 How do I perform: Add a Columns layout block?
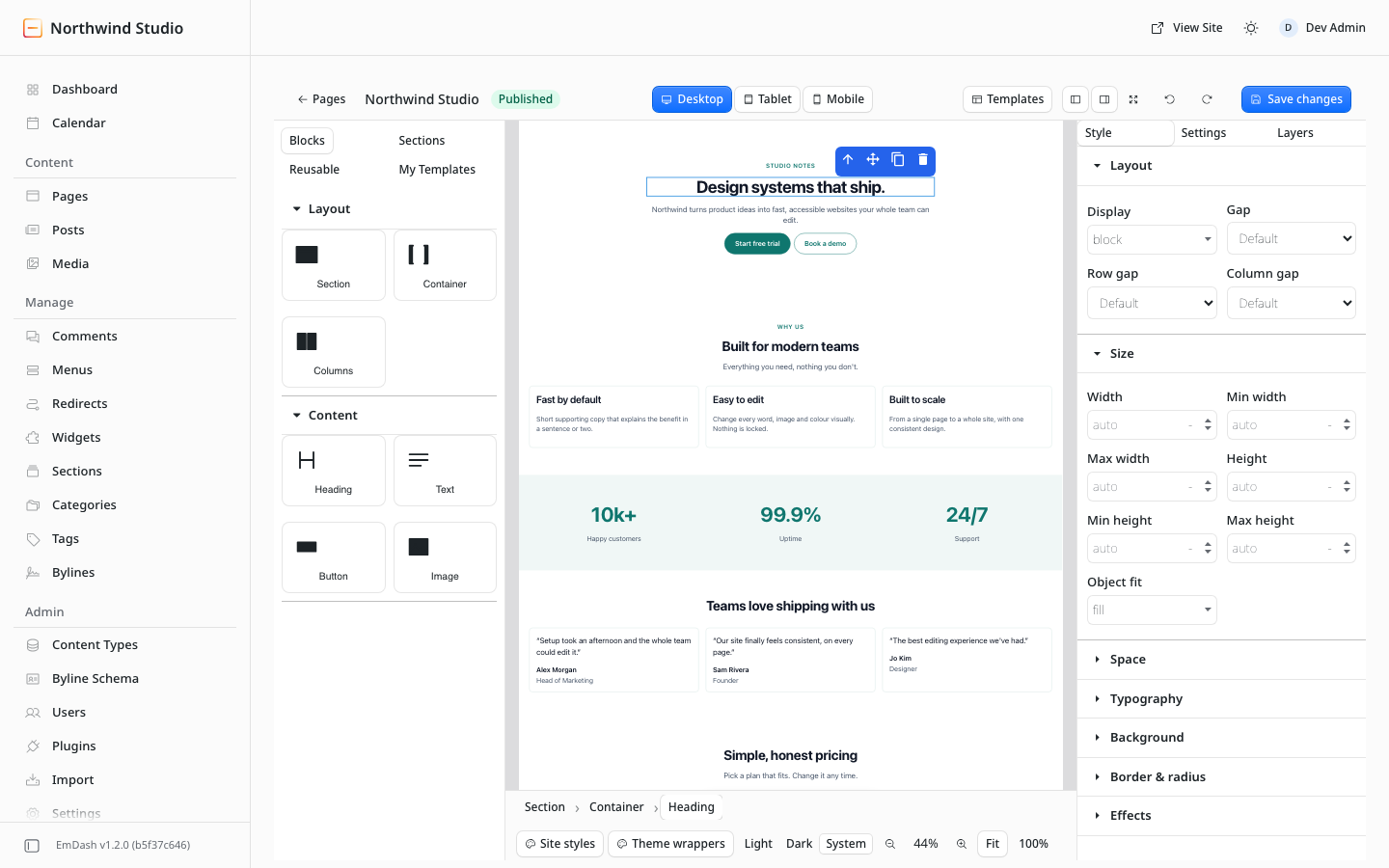click(x=334, y=352)
